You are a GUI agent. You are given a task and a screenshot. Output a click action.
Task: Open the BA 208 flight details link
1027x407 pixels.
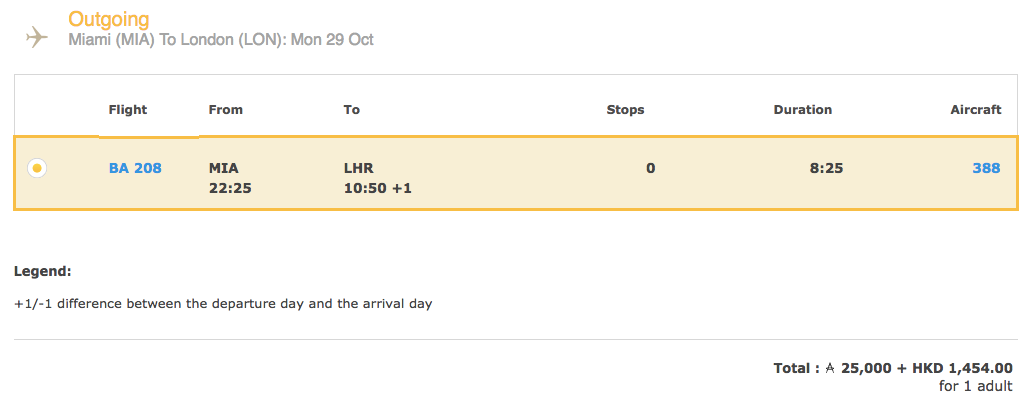point(135,168)
